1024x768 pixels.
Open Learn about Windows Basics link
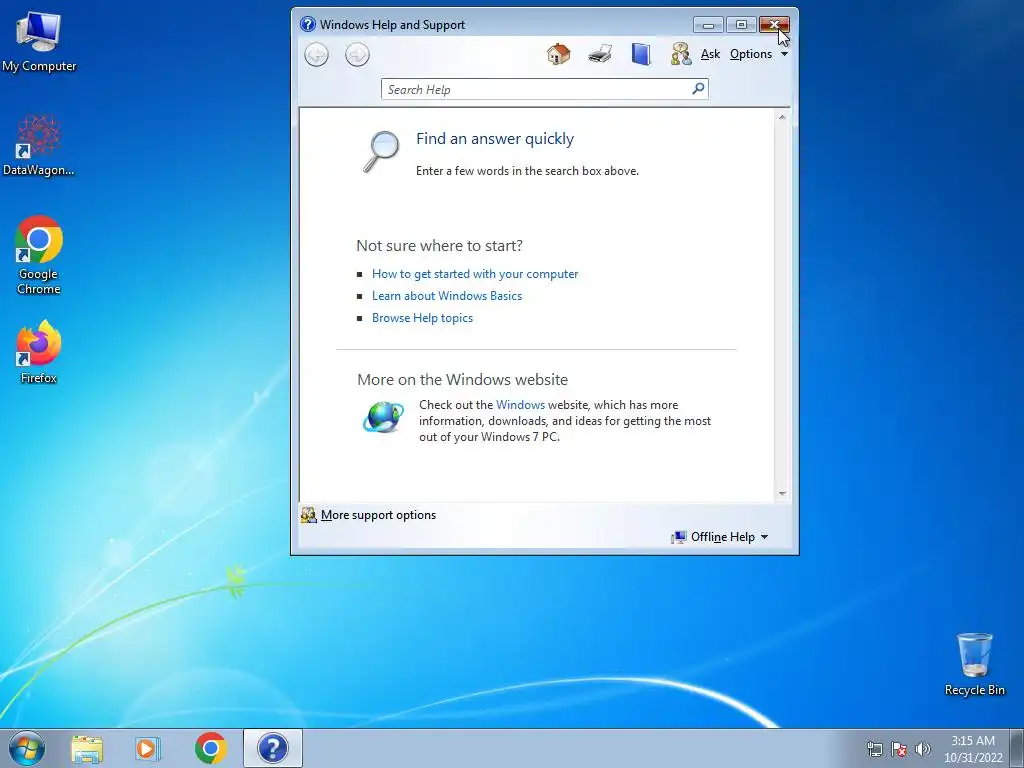coord(447,296)
